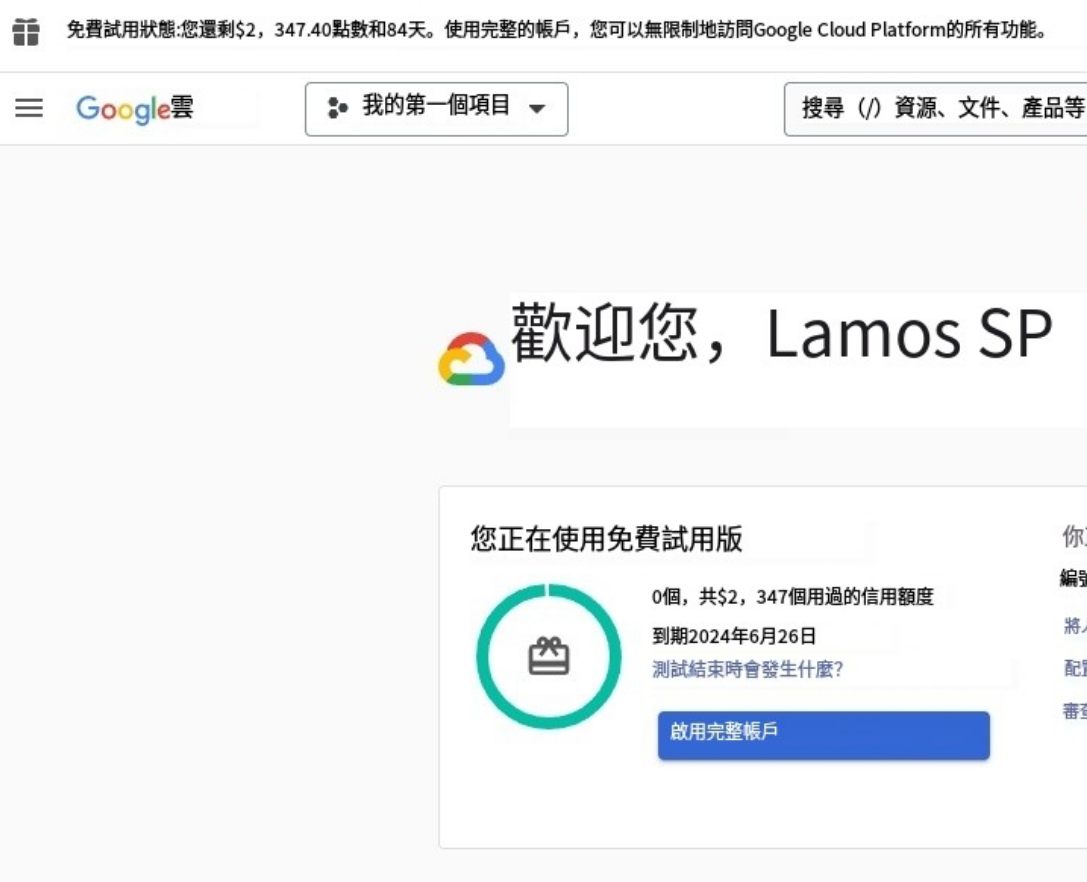Click the project selector dropdown arrow
This screenshot has height=882, width=1087.
tap(537, 109)
